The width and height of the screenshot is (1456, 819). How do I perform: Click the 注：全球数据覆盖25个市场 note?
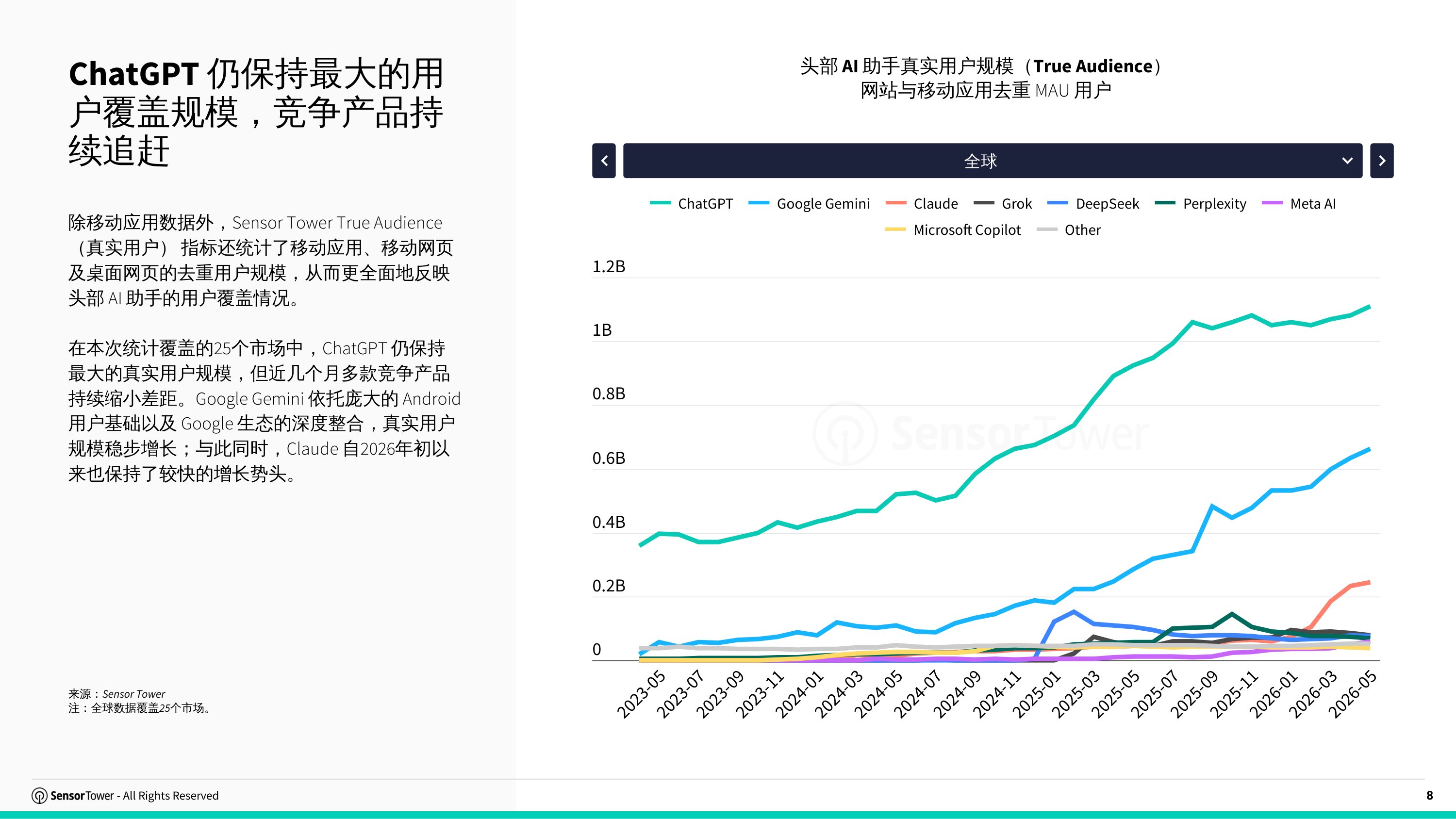coord(141,708)
